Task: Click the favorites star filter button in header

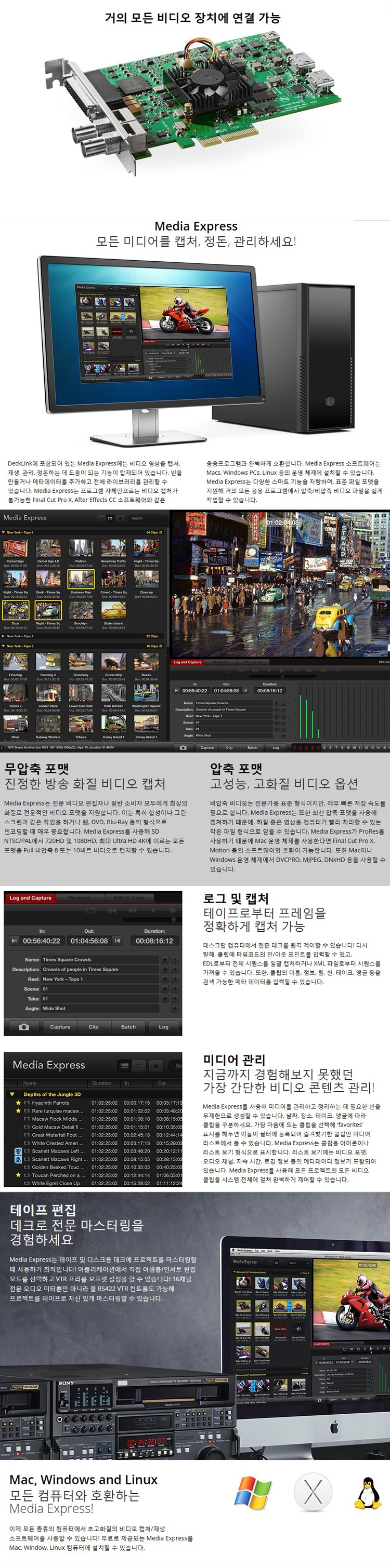Action: click(157, 1065)
